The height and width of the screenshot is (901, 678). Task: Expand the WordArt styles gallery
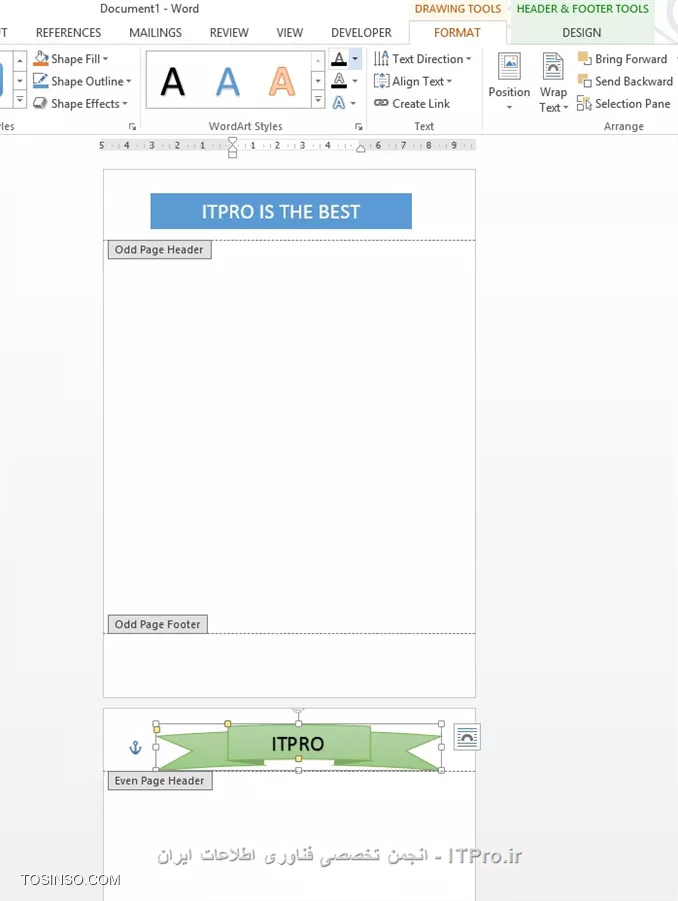point(318,101)
